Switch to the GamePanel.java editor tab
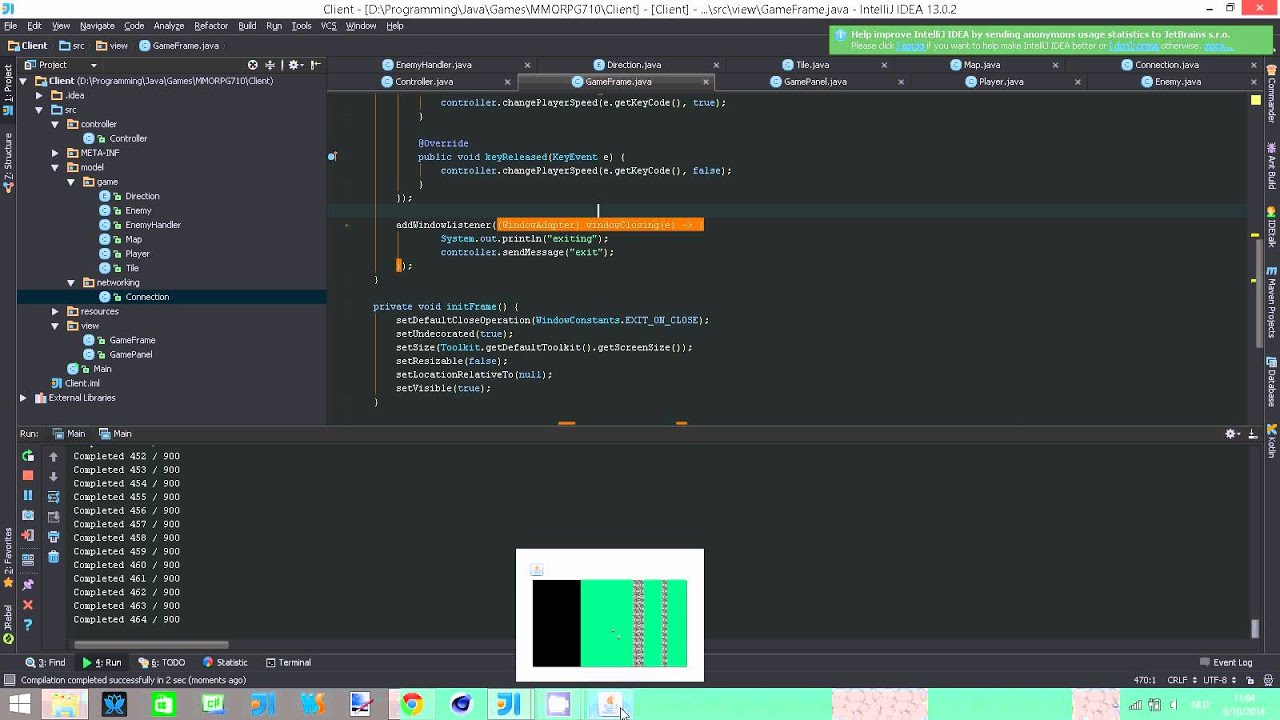Screen dimensions: 1280x720 click(815, 82)
